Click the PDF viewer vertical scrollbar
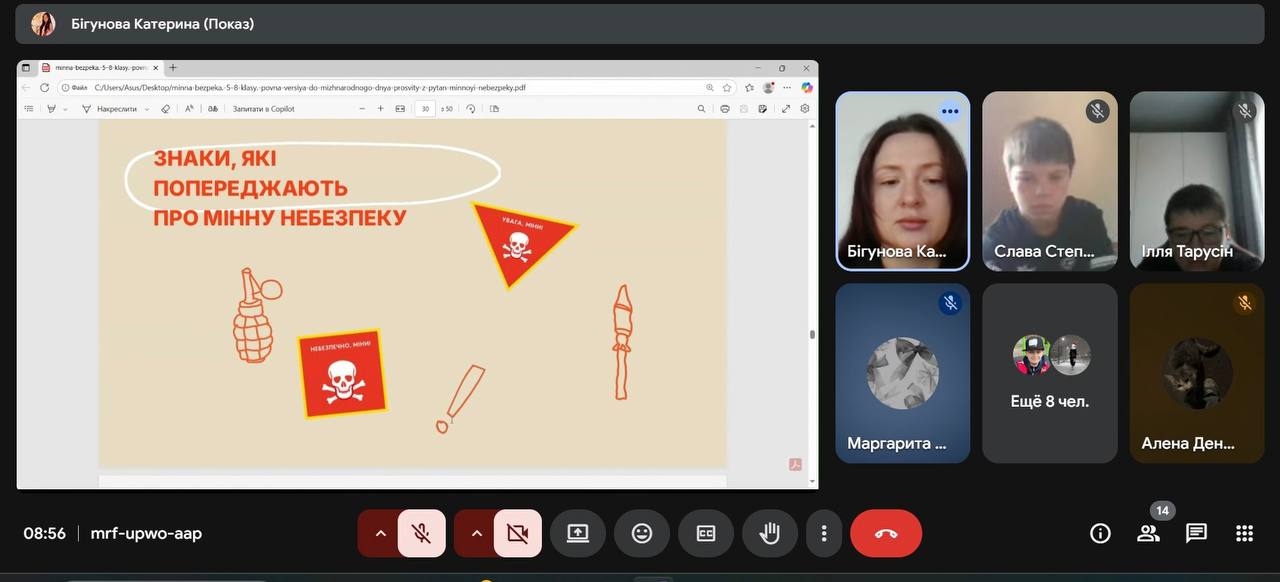Image resolution: width=1280 pixels, height=582 pixels. [x=812, y=335]
